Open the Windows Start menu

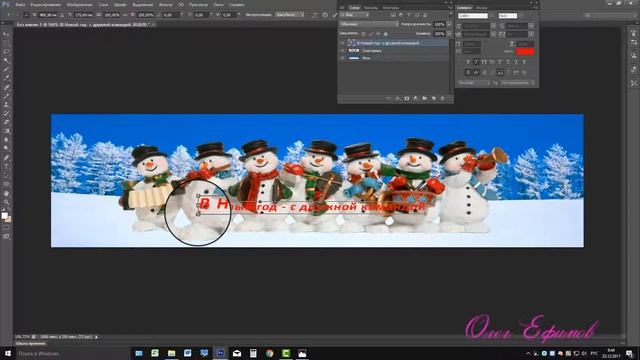tap(7, 353)
